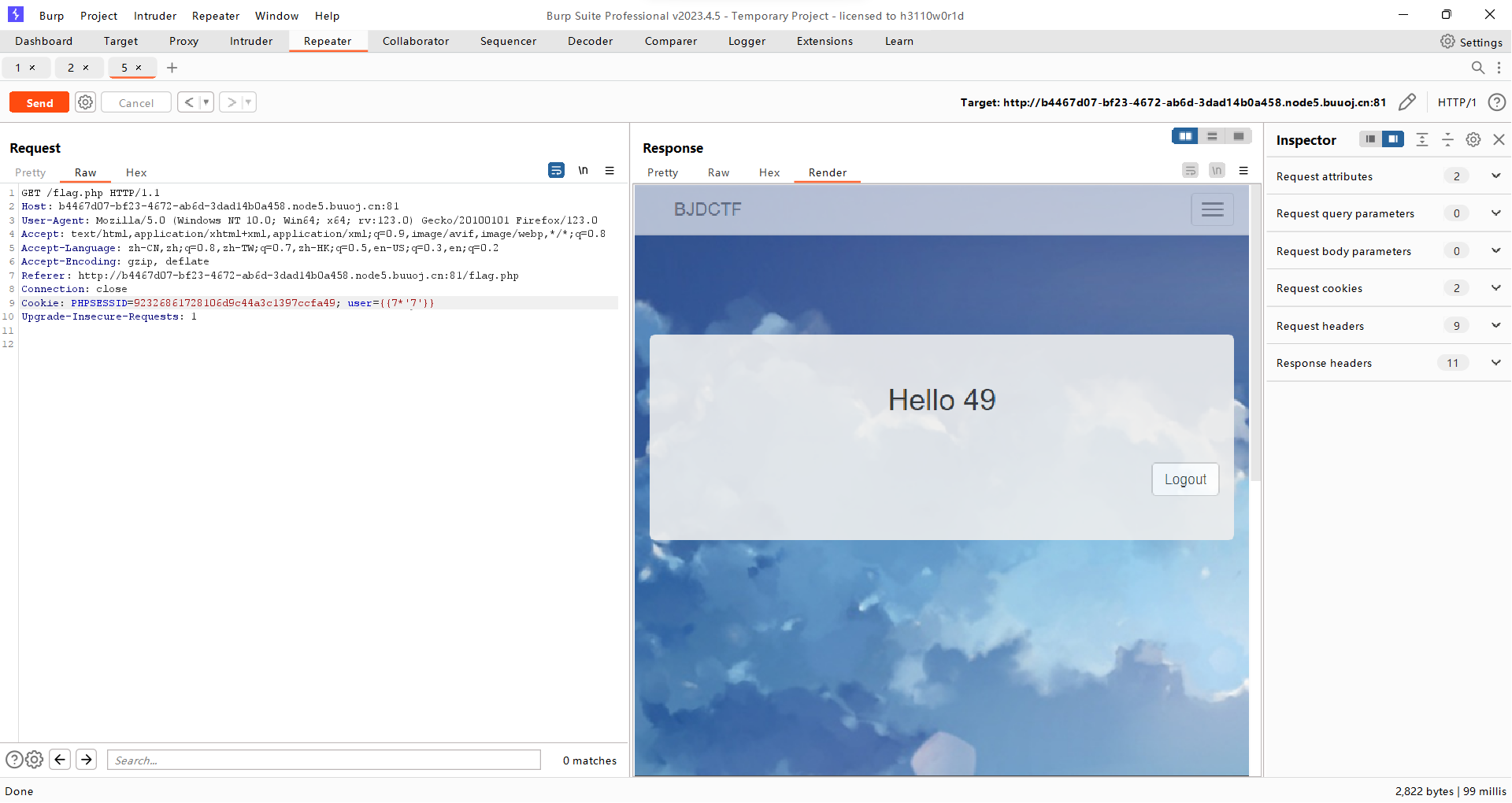The height and width of the screenshot is (803, 1512).
Task: Toggle response non-printable characters \n icon
Action: point(1217,170)
